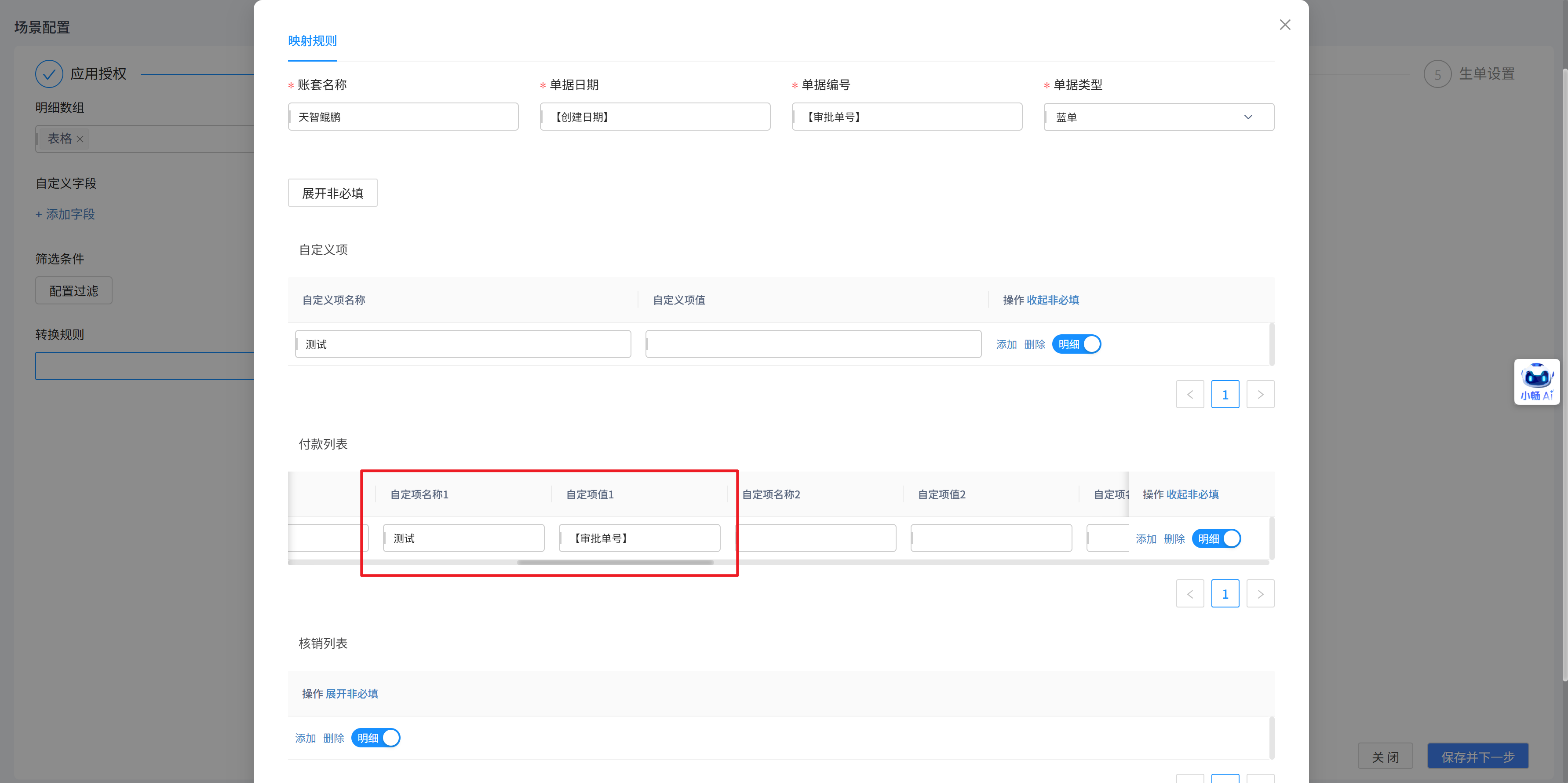Go to next page in 自定义项 pagination
This screenshot has height=783, width=1568.
[x=1260, y=395]
